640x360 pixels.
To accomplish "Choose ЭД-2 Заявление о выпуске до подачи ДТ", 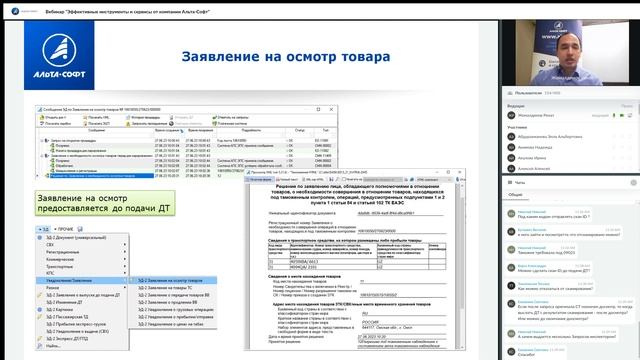I will pyautogui.click(x=83, y=295).
